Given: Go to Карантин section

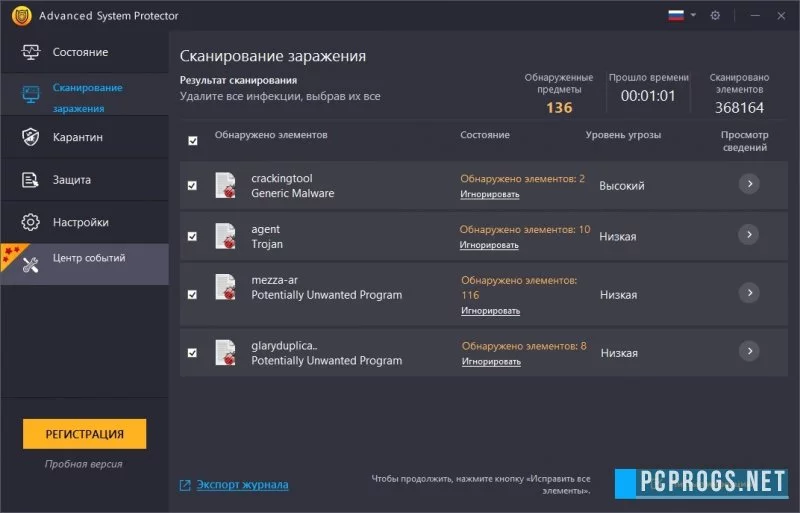Looking at the screenshot, I should coord(85,137).
